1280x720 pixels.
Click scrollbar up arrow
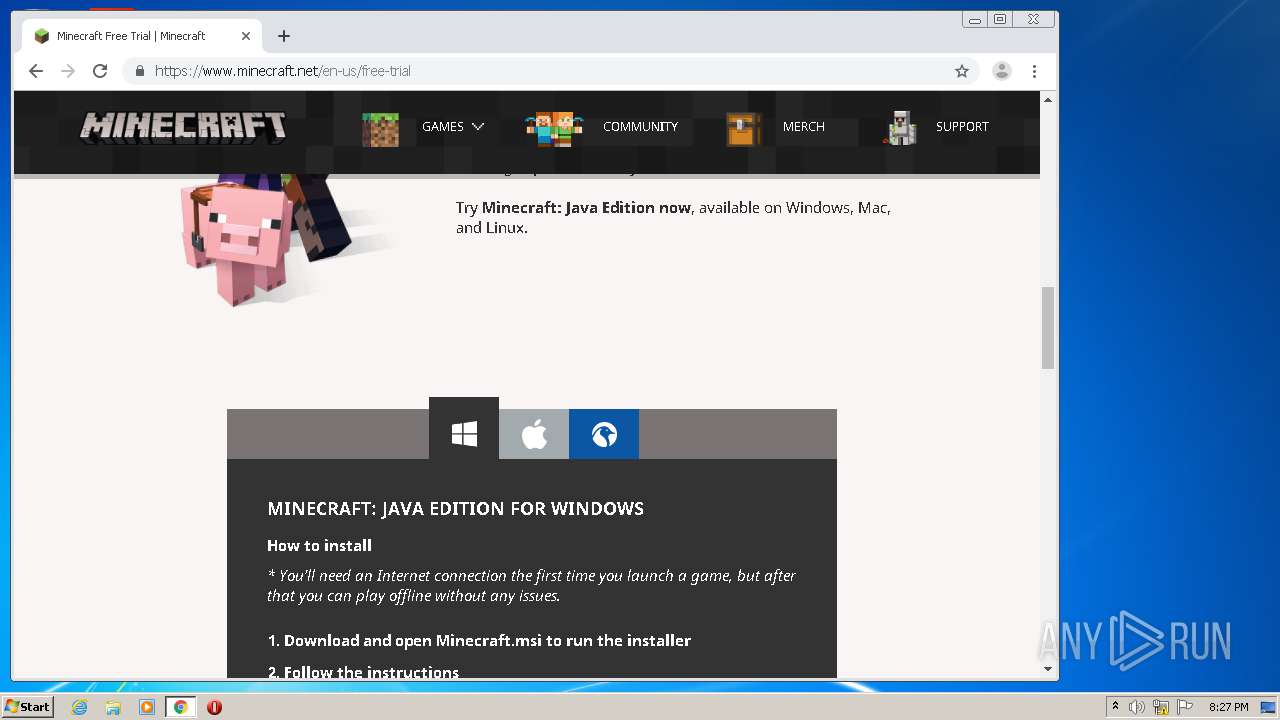[1048, 100]
